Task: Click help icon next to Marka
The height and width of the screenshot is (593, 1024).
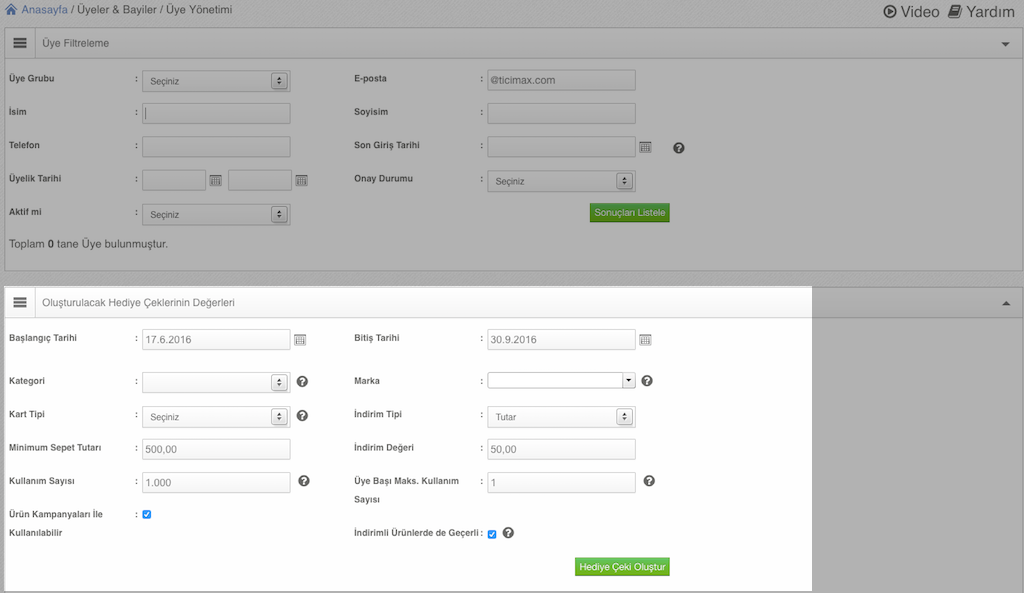Action: [x=647, y=381]
